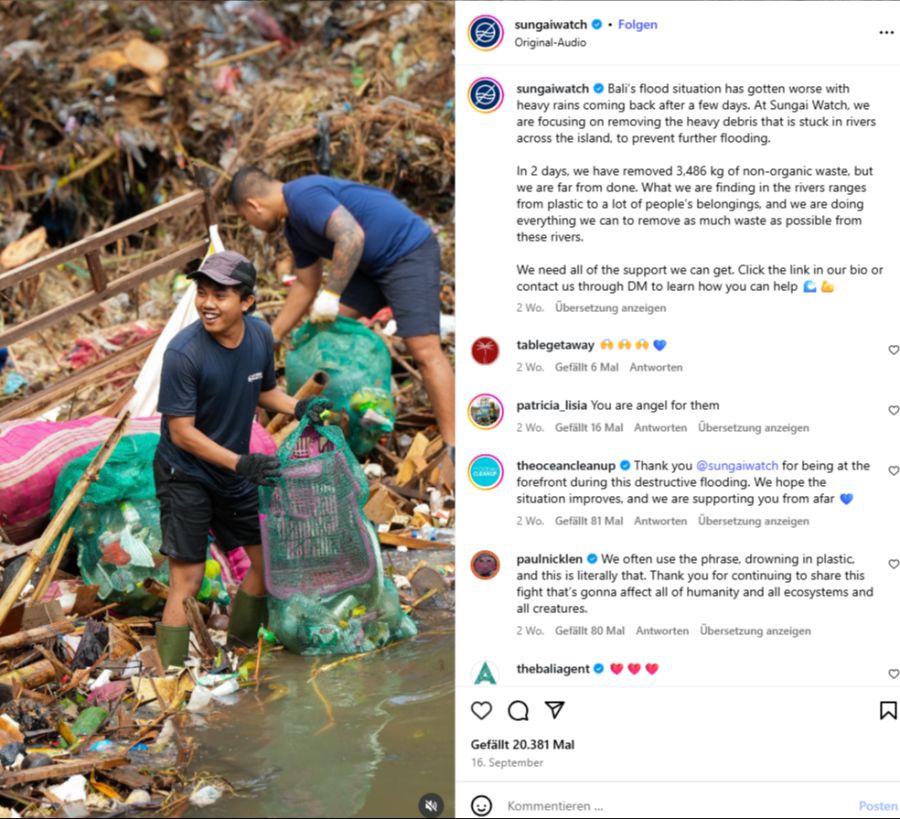The image size is (900, 819).
Task: Save post with bookmark icon
Action: click(x=887, y=710)
